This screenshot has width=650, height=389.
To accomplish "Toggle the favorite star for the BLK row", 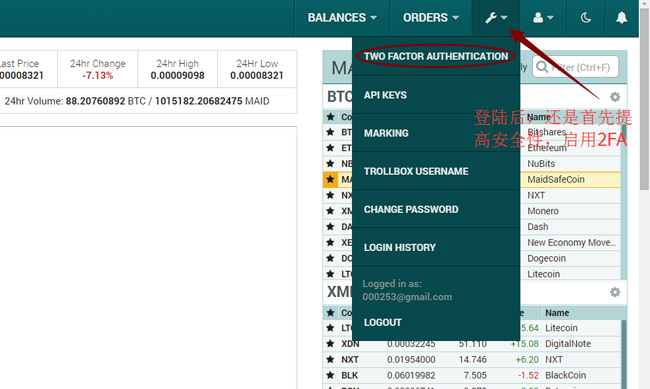I will pos(330,375).
